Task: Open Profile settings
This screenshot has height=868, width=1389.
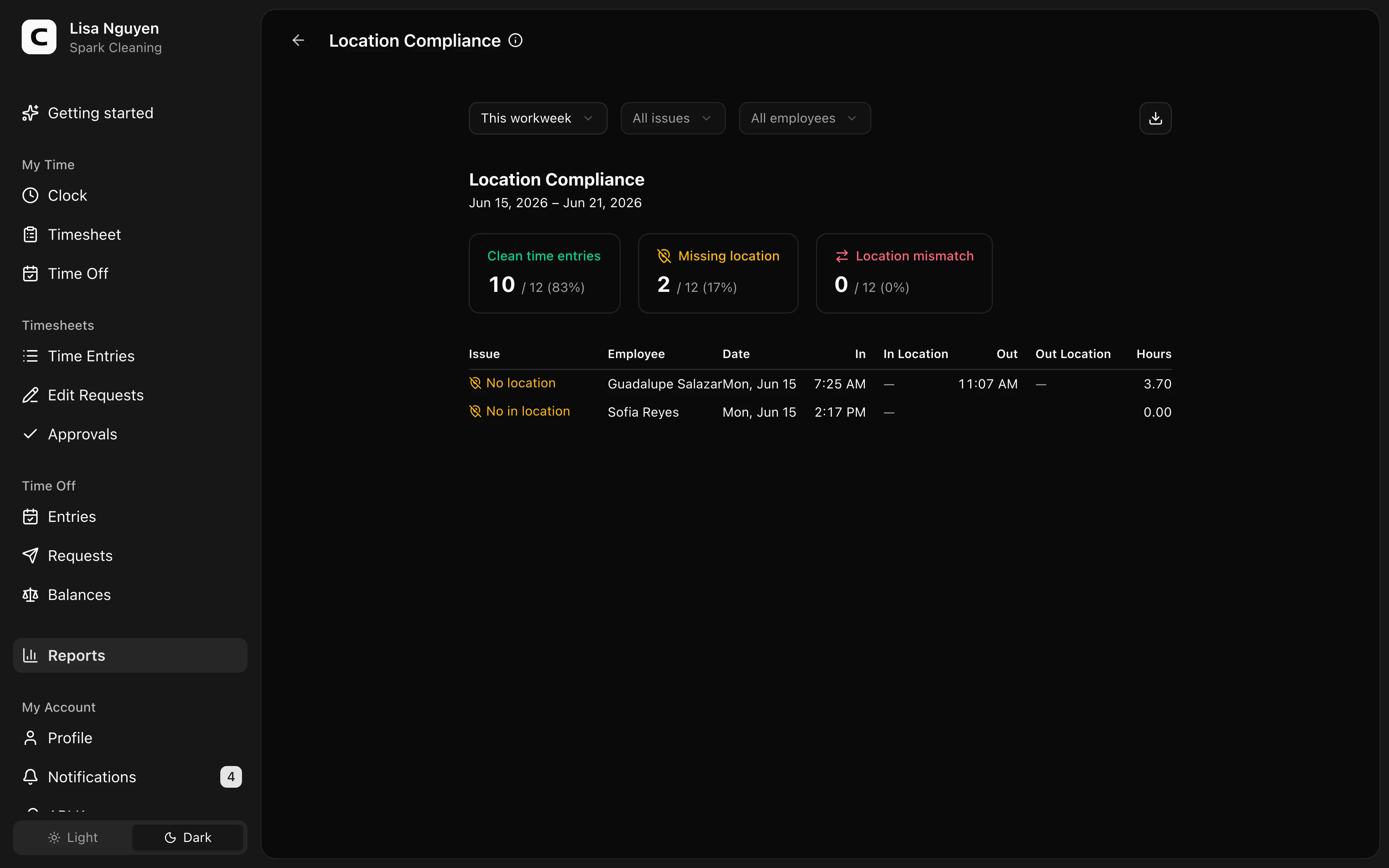Action: [x=130, y=738]
